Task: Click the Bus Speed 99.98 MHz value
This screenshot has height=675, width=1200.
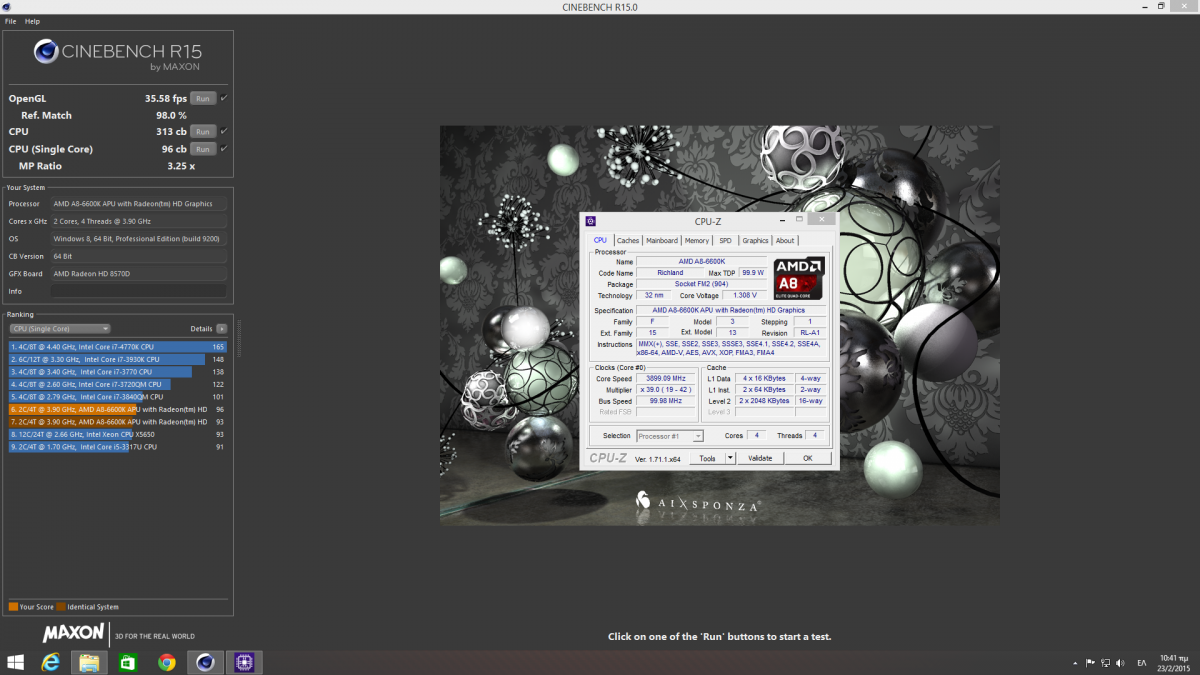Action: point(668,401)
